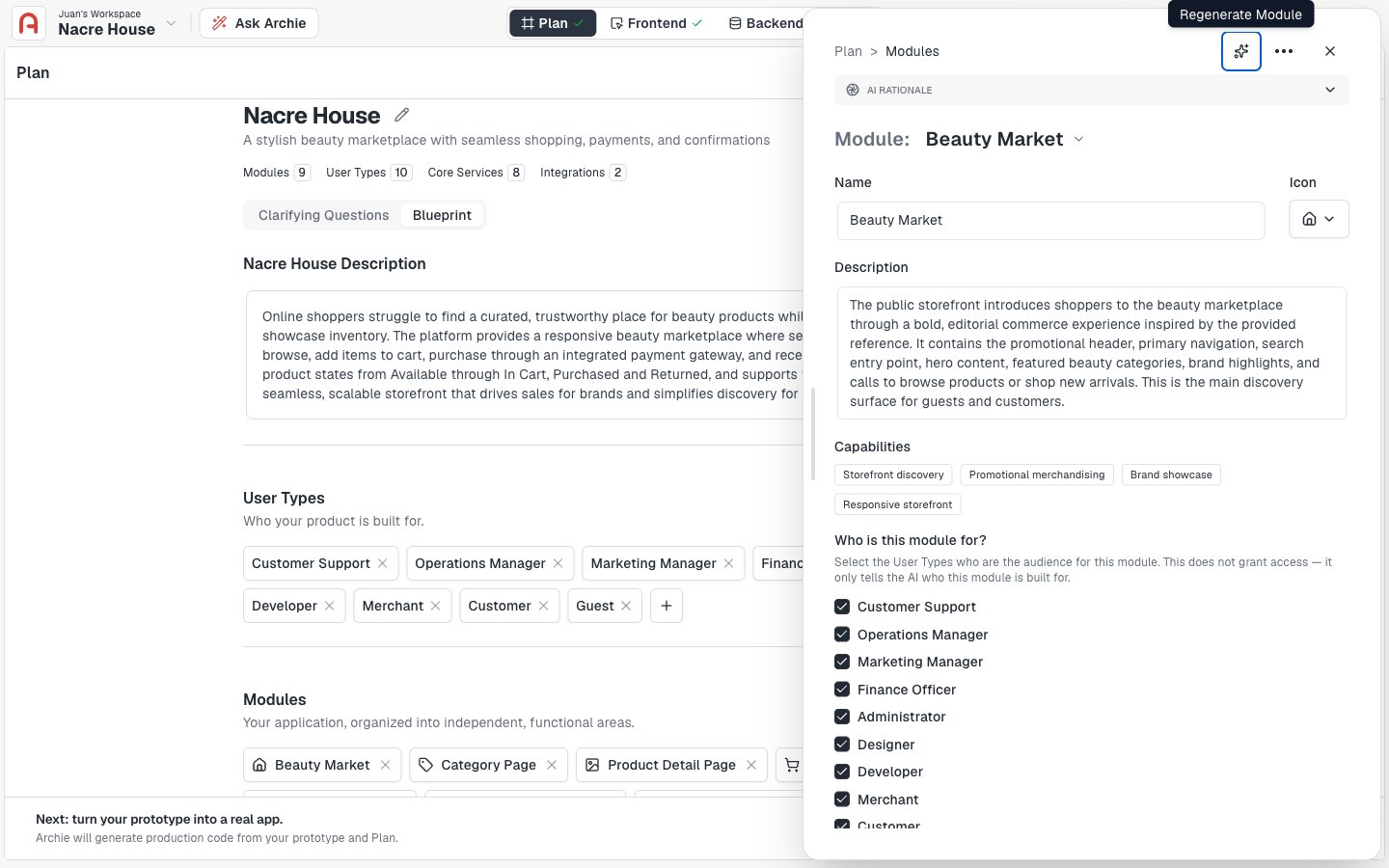
Task: Switch to the Plan tab
Action: click(553, 23)
